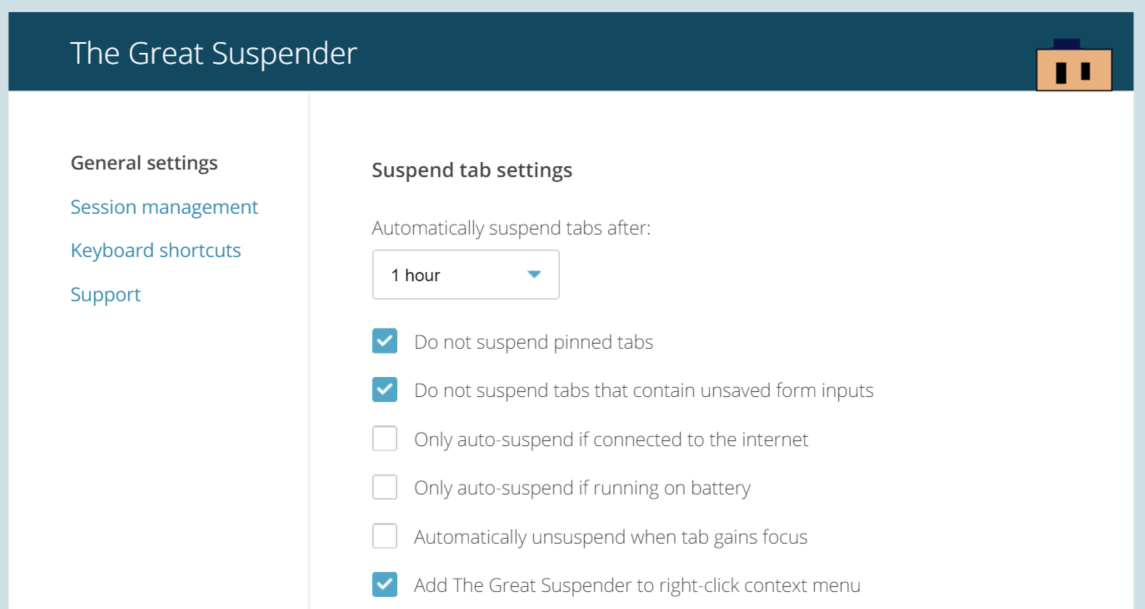Click the 'Suspend tab settings' heading
This screenshot has width=1145, height=609.
point(472,170)
